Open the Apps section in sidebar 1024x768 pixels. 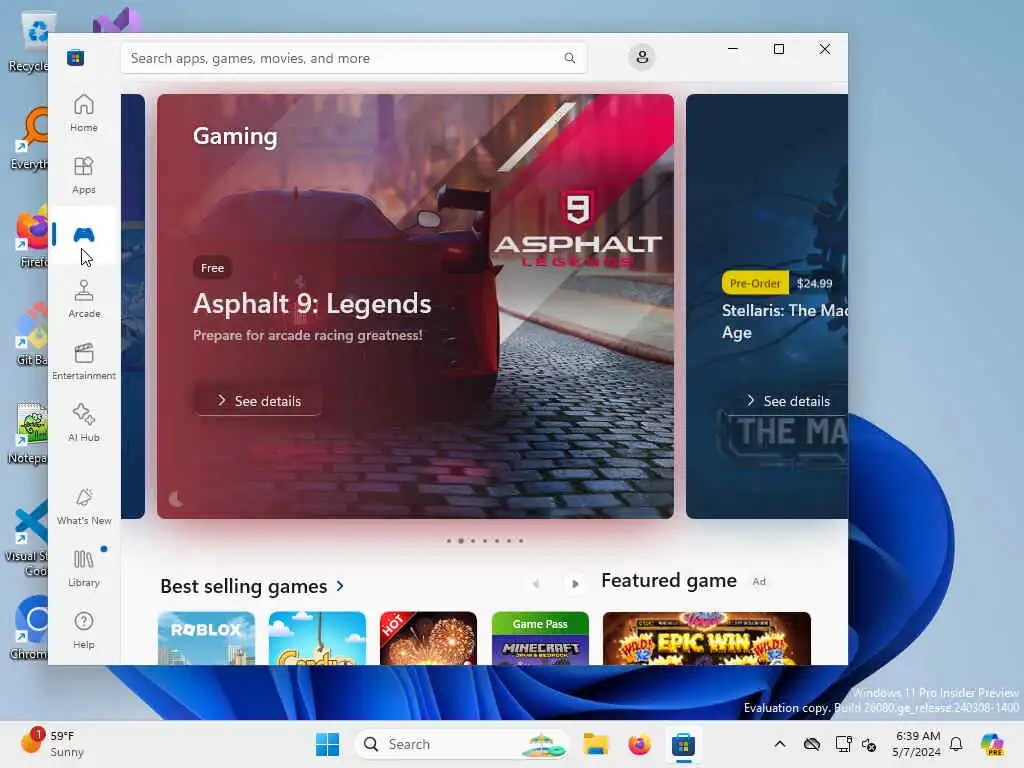pos(84,175)
